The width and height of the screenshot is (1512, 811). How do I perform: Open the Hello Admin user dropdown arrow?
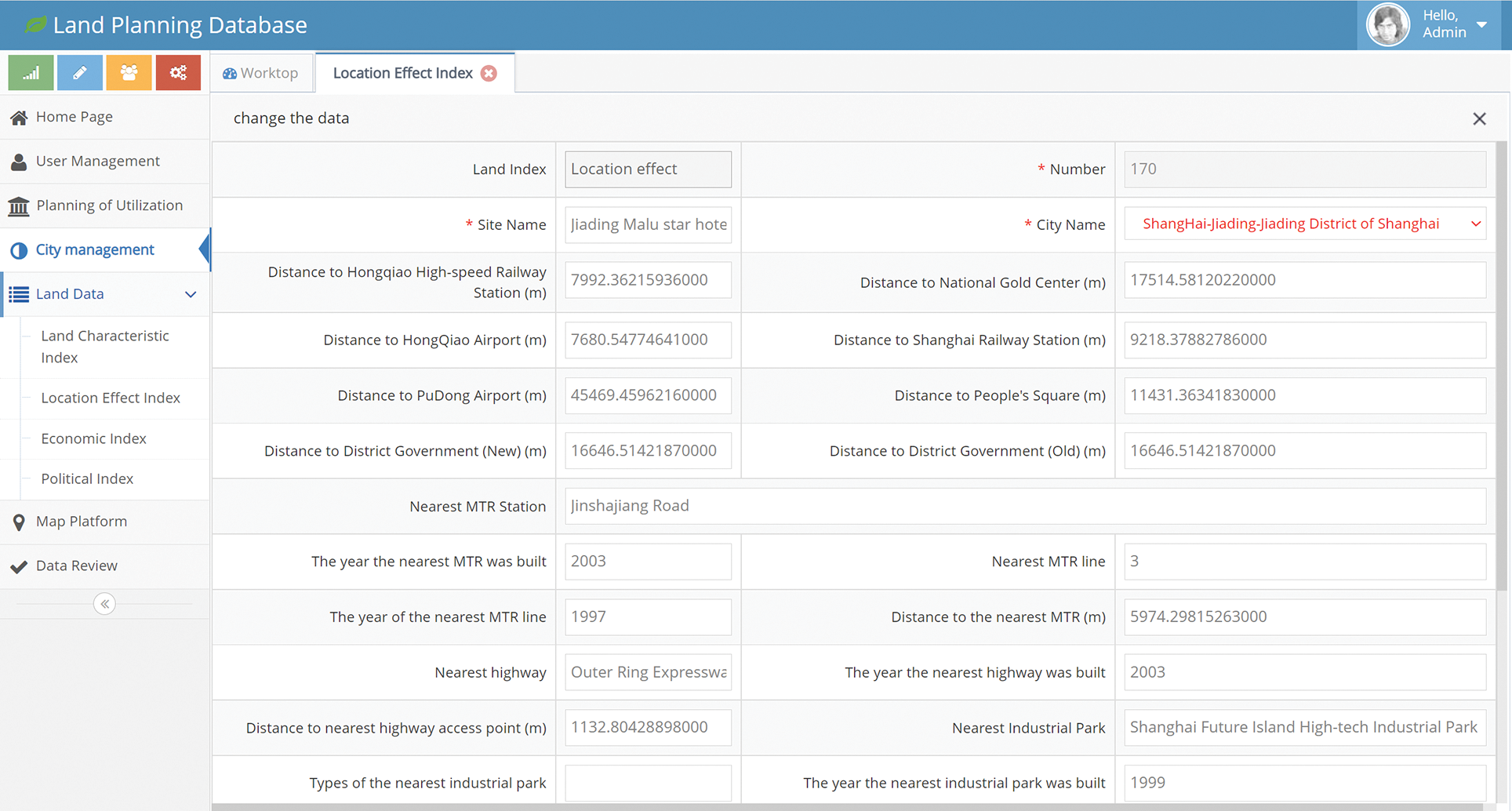coord(1481,24)
